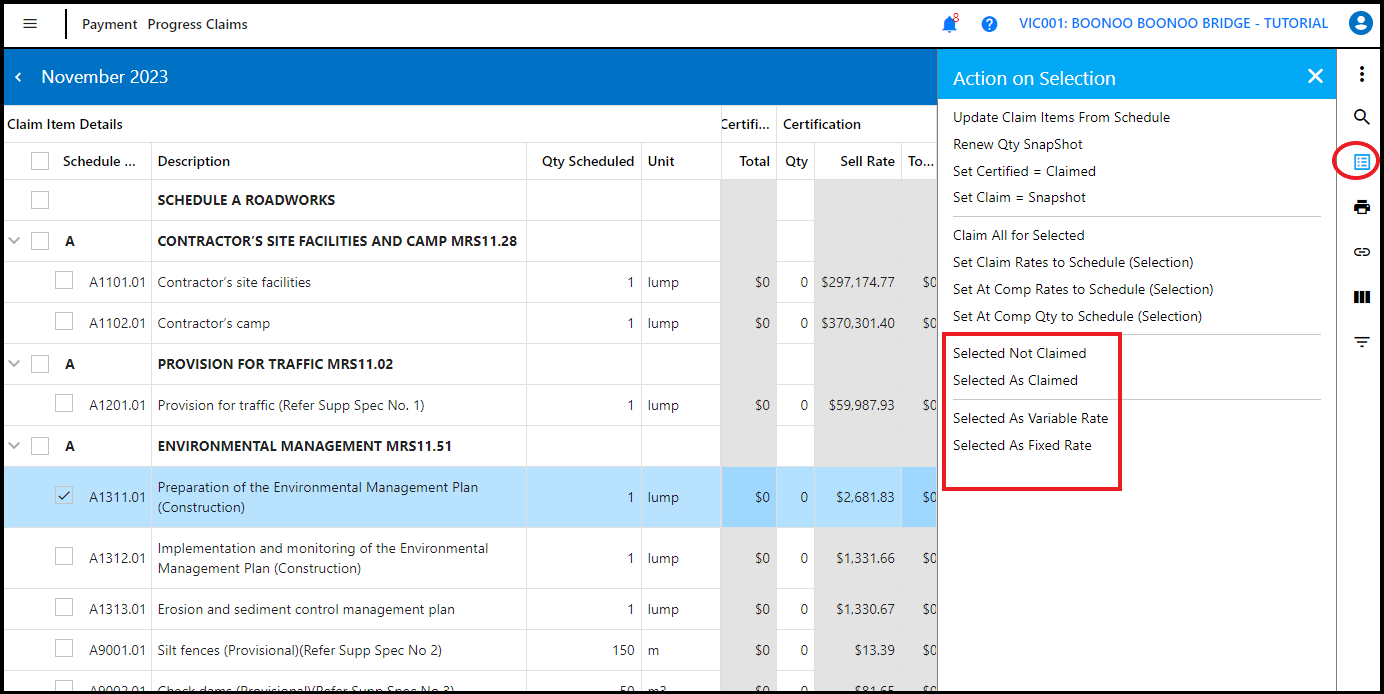Choose Selected Not Claimed
Image resolution: width=1384 pixels, height=694 pixels.
[x=1019, y=353]
